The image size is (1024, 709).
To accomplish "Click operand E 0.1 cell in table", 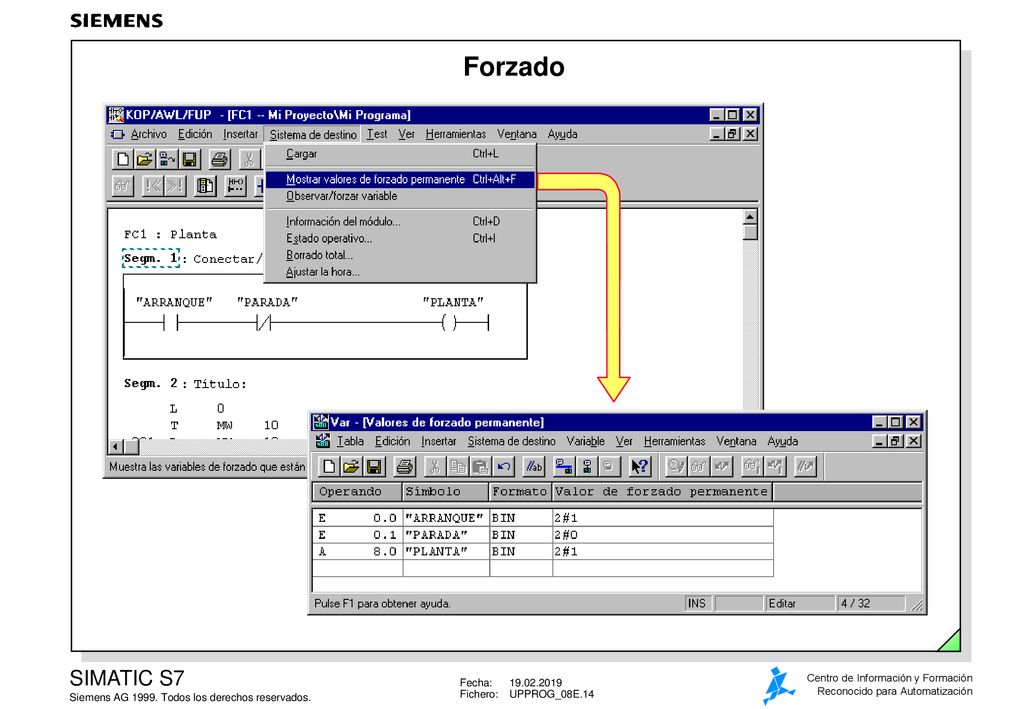I will (x=357, y=535).
